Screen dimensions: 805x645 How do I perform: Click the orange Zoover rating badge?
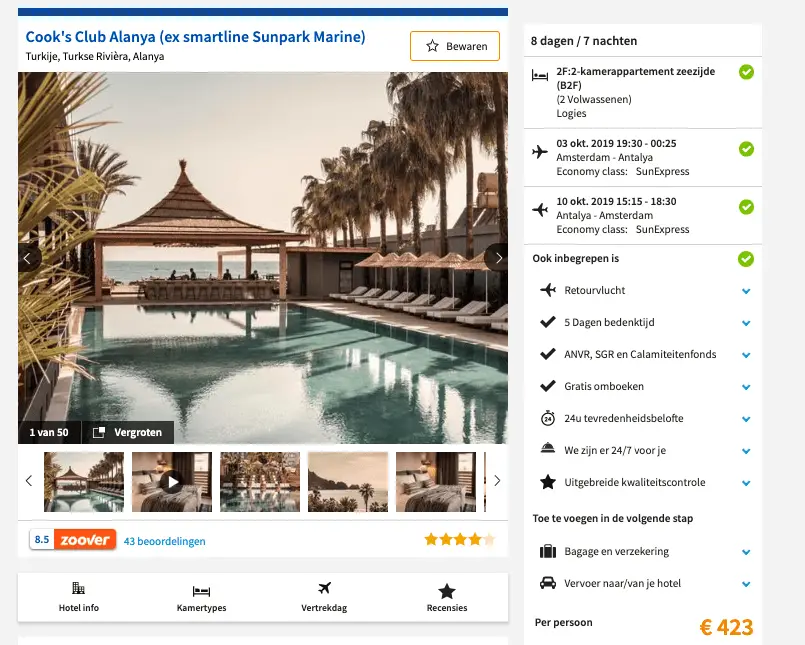pos(85,540)
